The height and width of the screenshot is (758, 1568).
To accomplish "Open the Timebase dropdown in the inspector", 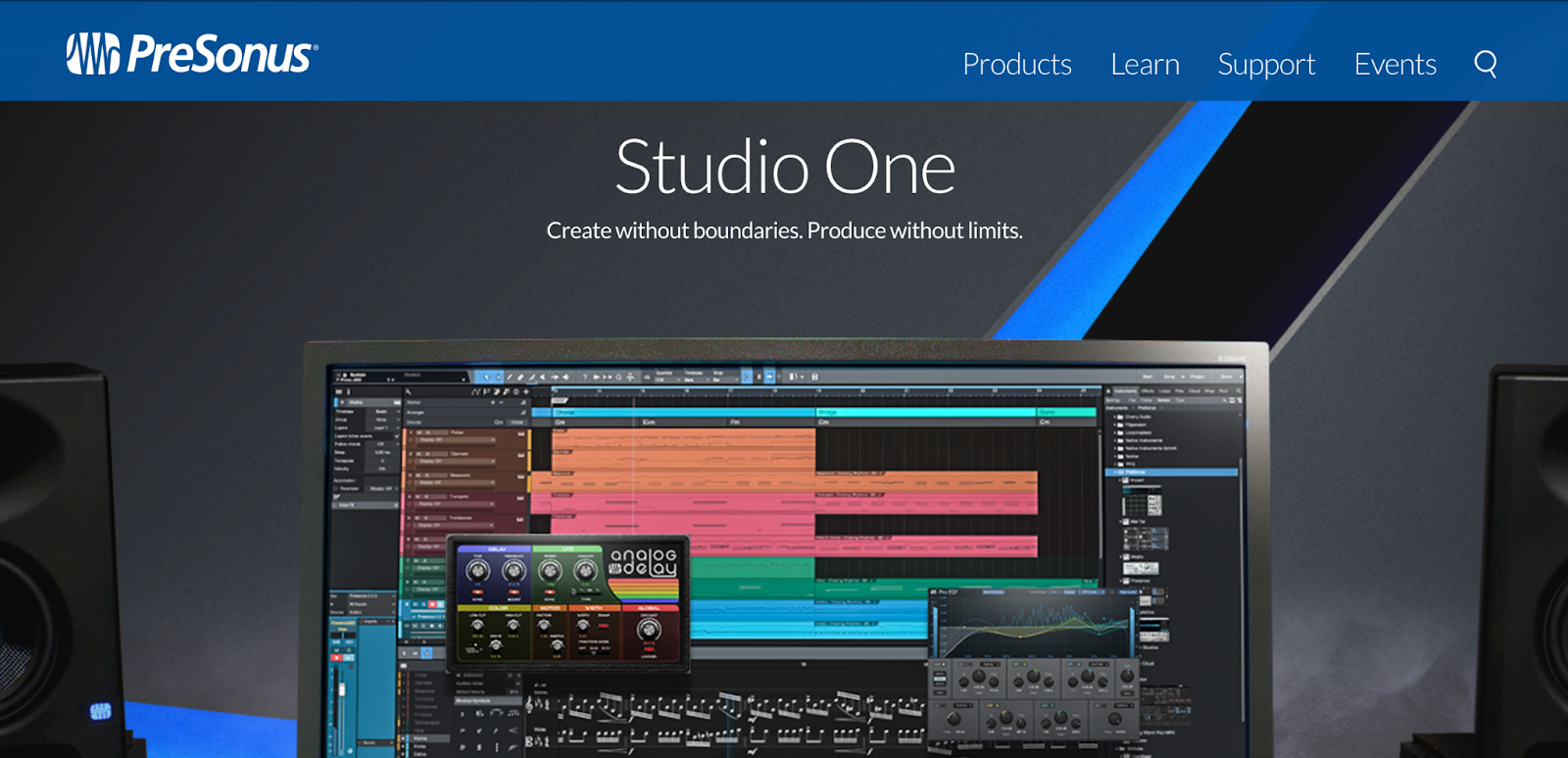I will tap(382, 412).
